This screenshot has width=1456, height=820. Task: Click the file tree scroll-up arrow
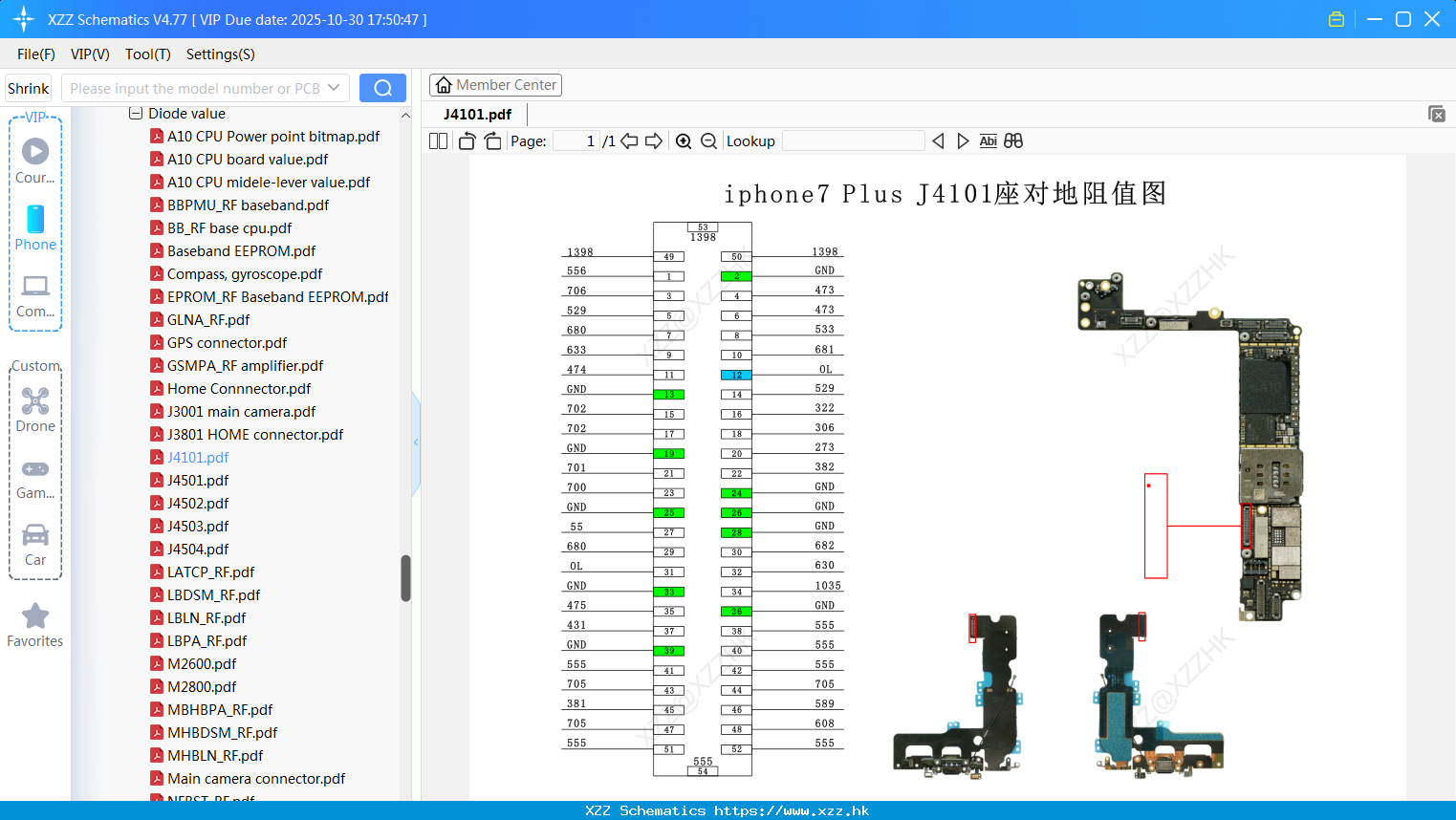point(405,115)
